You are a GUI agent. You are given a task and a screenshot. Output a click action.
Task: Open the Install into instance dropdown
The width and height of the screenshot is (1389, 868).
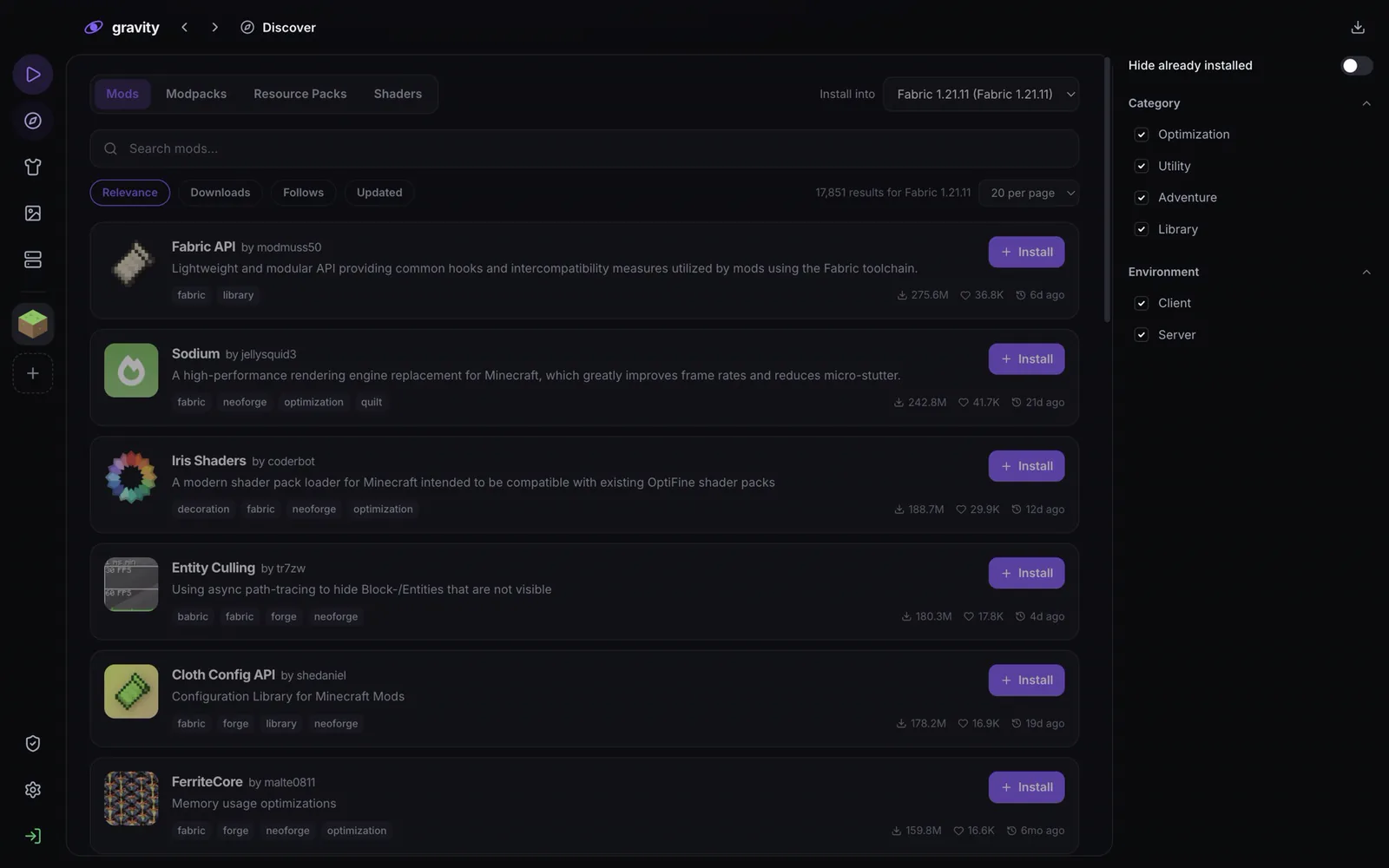click(981, 95)
